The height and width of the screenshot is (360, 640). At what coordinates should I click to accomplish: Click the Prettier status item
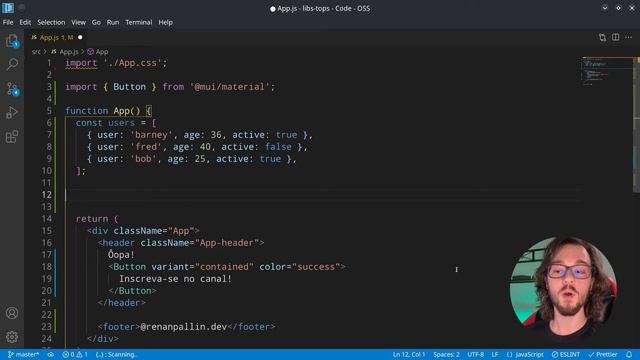click(x=603, y=354)
